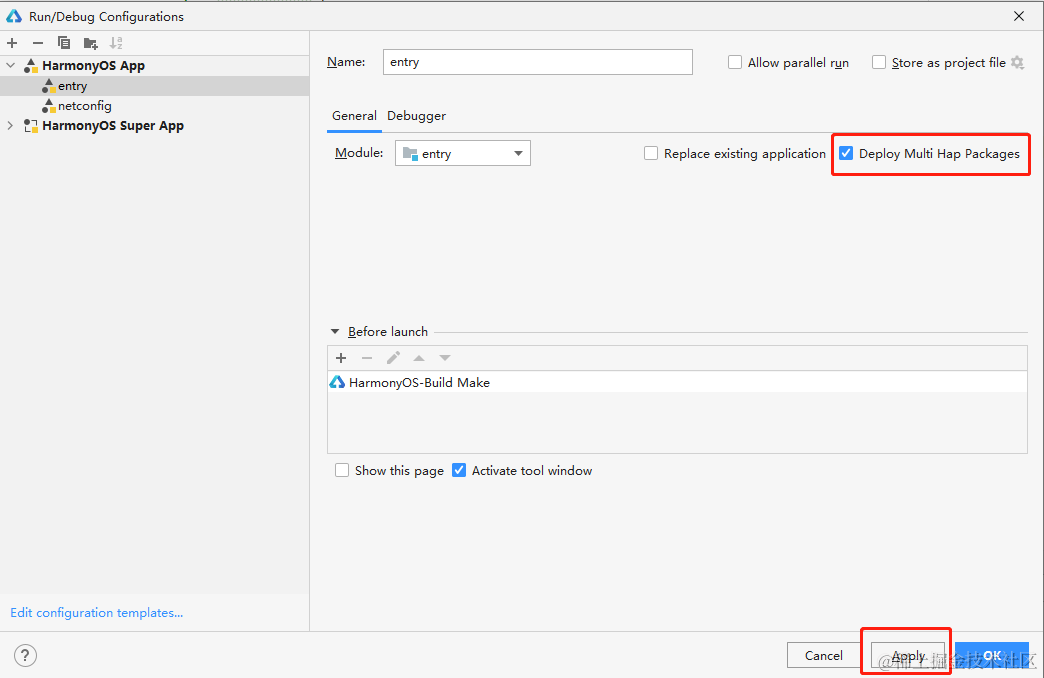
Task: Confirm with the OK button
Action: point(992,655)
